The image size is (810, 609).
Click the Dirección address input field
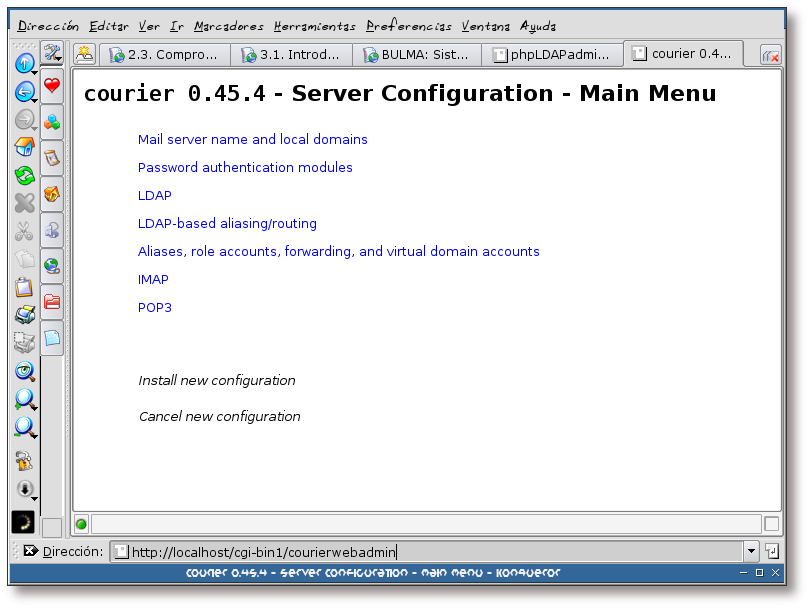430,551
